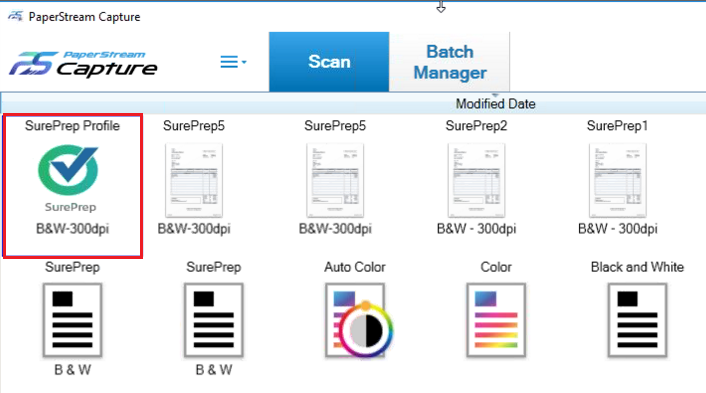The image size is (706, 393).
Task: Select the SurePrep Profile checkmark icon
Action: click(68, 170)
